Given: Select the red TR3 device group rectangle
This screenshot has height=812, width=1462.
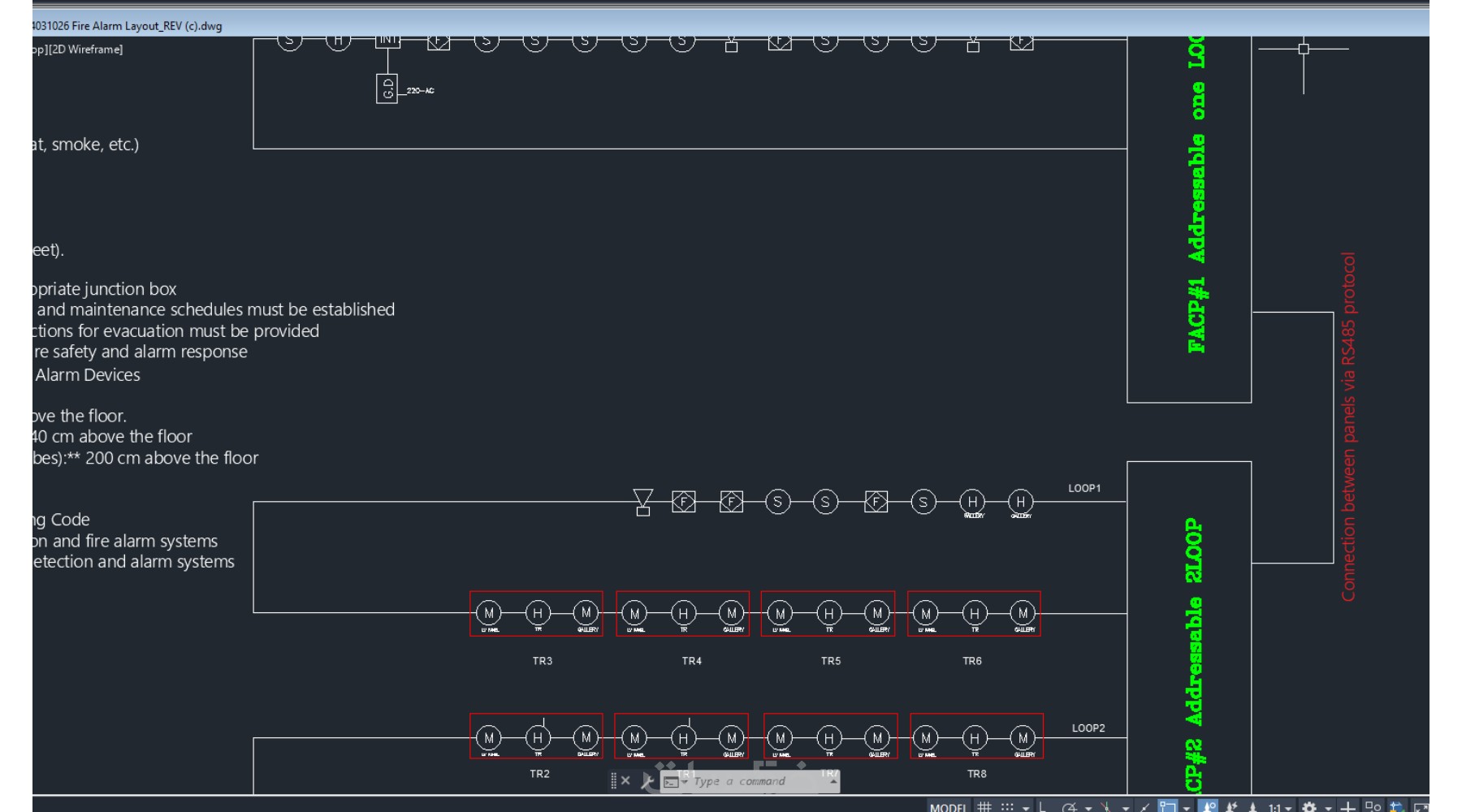Looking at the screenshot, I should pyautogui.click(x=536, y=614).
